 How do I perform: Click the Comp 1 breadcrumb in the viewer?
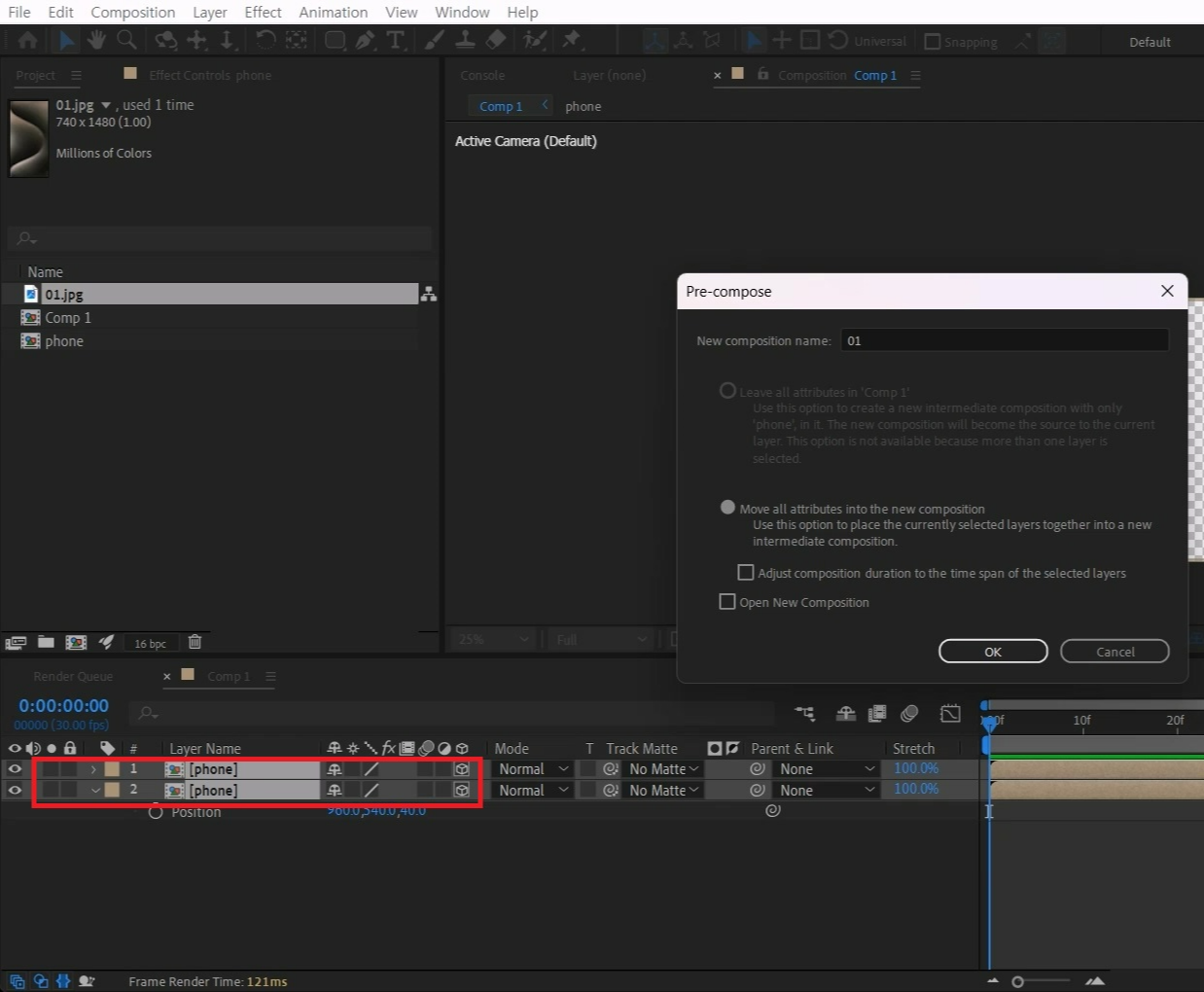(501, 106)
